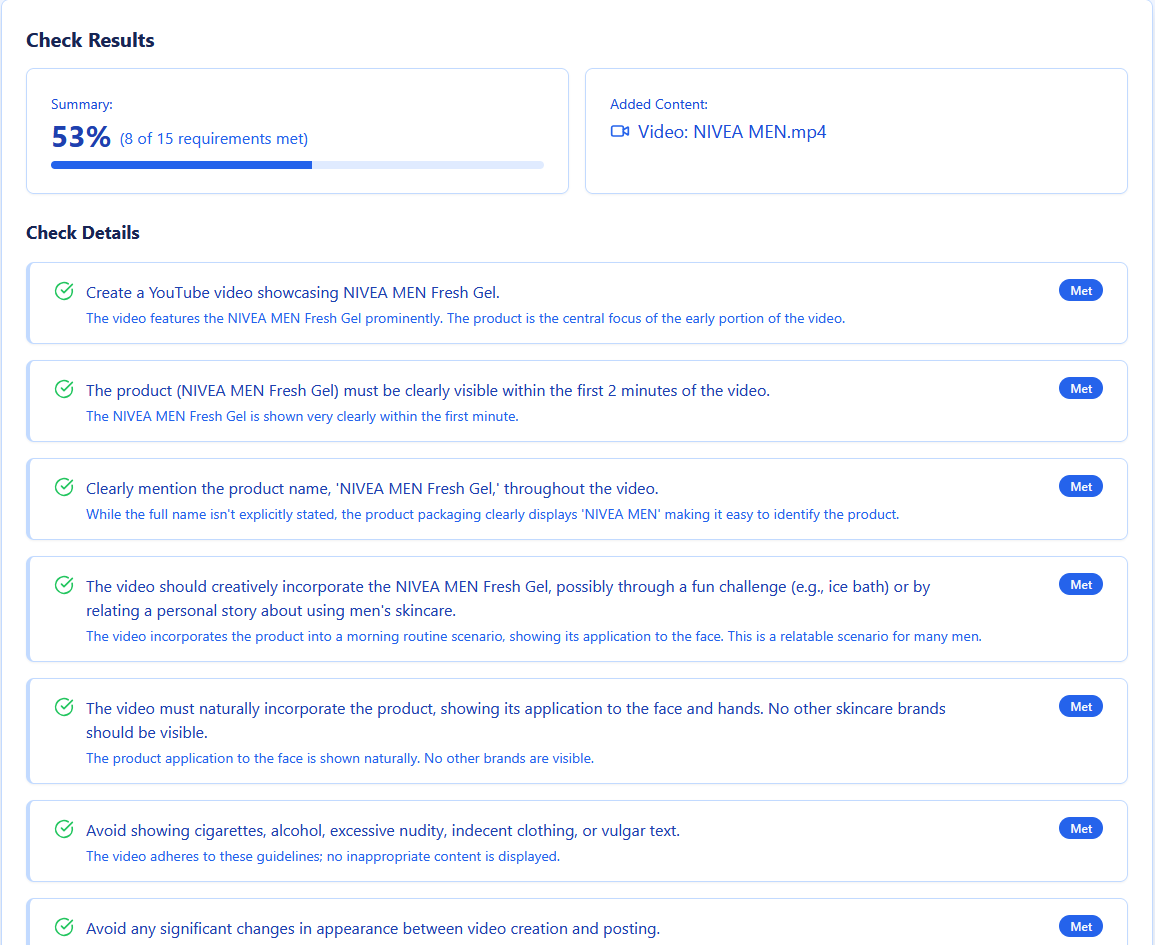1155x945 pixels.
Task: Click the Met badge on 'first 2 minutes' requirement
Action: tap(1081, 388)
